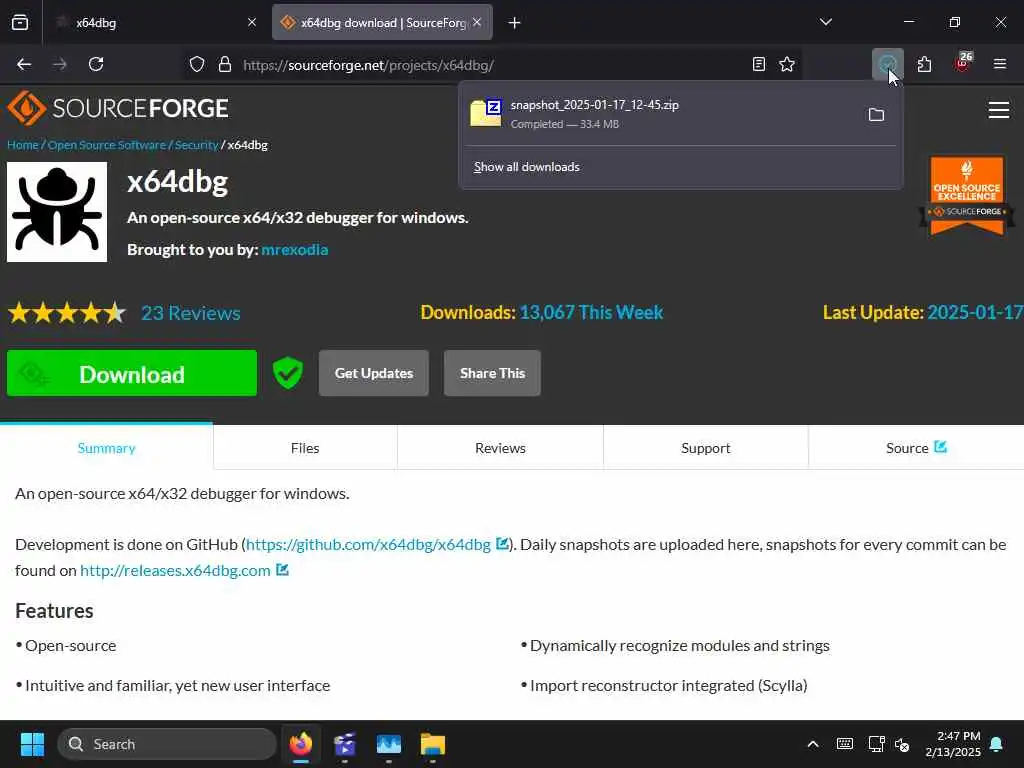Open a new browser tab

click(515, 23)
